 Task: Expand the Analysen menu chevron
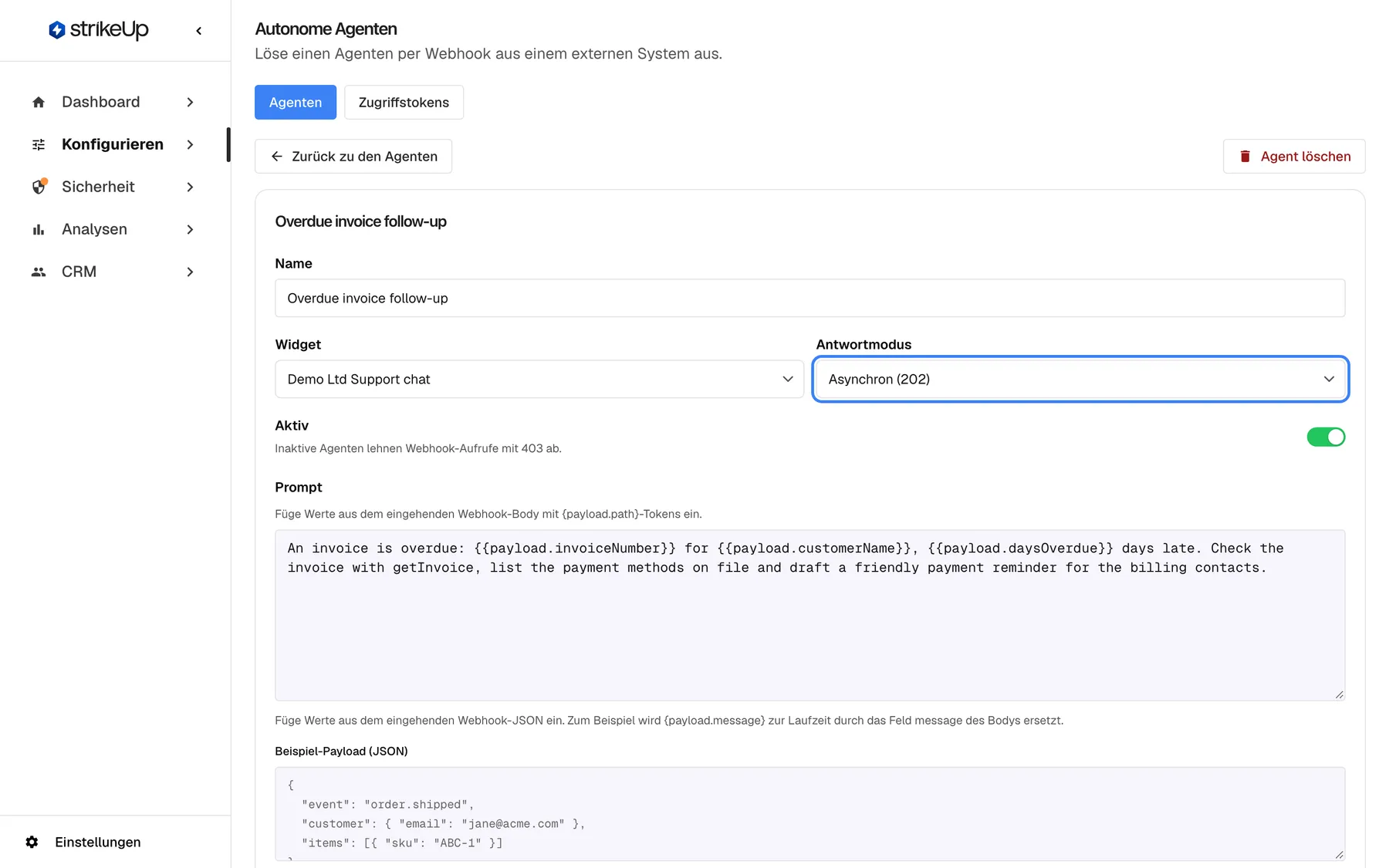click(x=190, y=229)
